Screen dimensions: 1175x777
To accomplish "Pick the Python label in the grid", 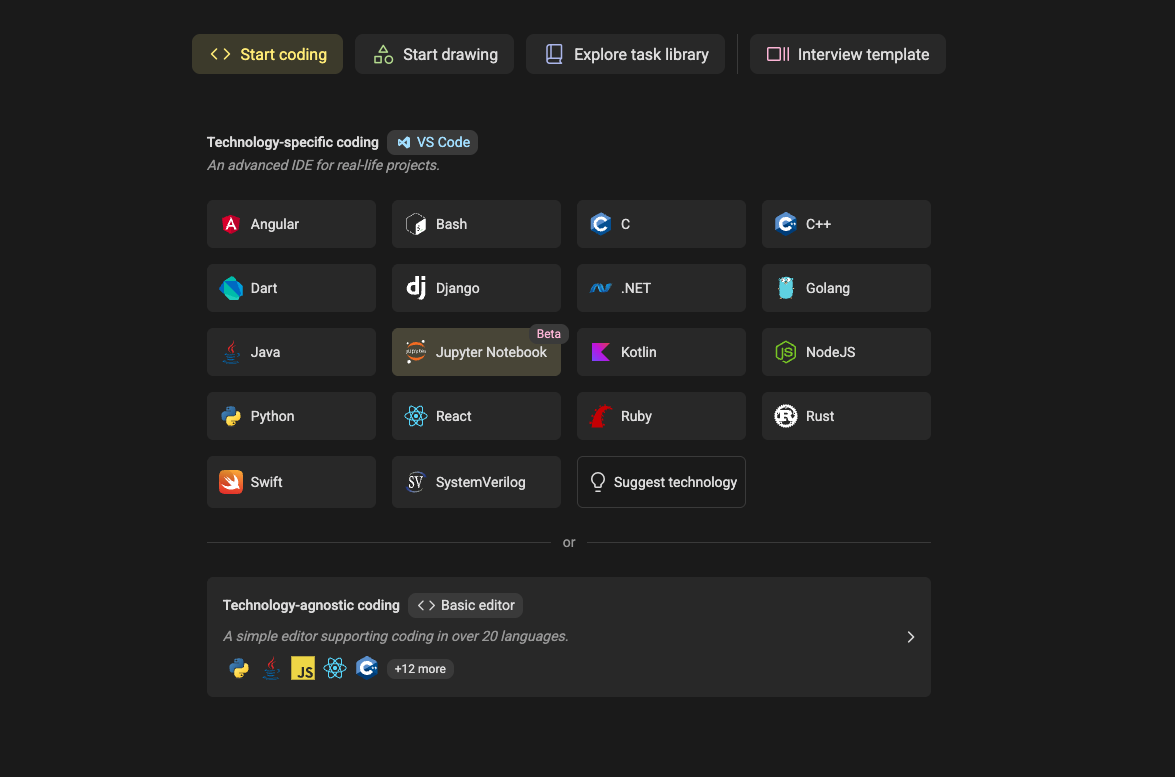I will (272, 416).
